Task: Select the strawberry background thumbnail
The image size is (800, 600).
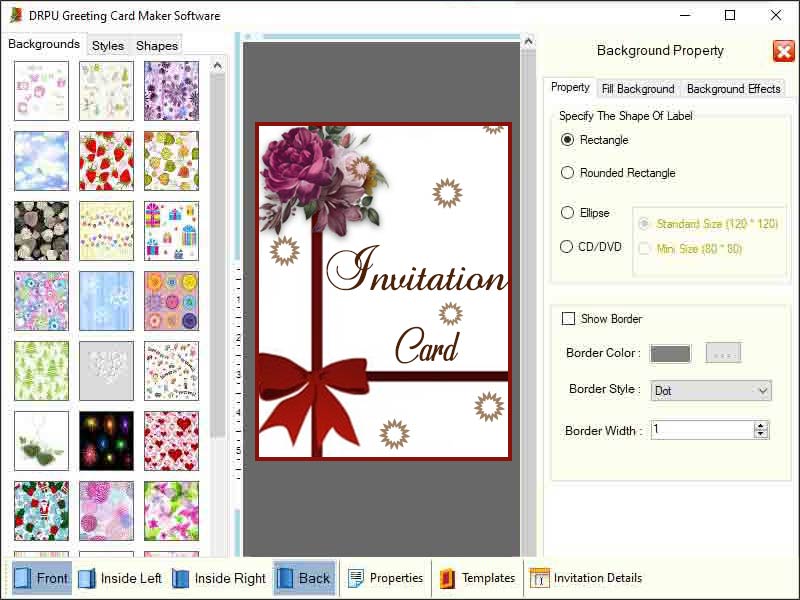Action: coord(106,161)
